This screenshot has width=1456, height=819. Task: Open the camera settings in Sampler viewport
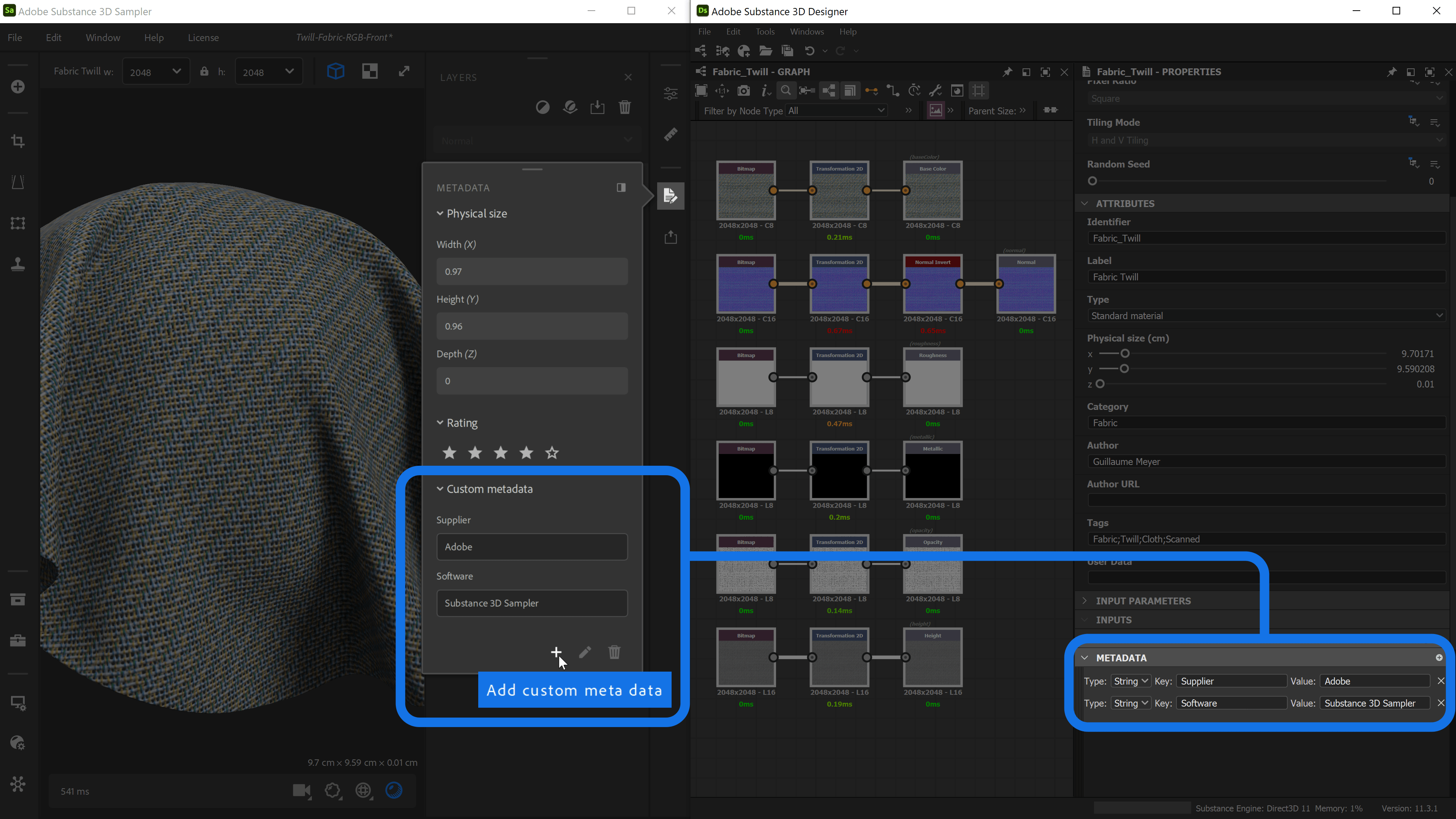click(302, 790)
